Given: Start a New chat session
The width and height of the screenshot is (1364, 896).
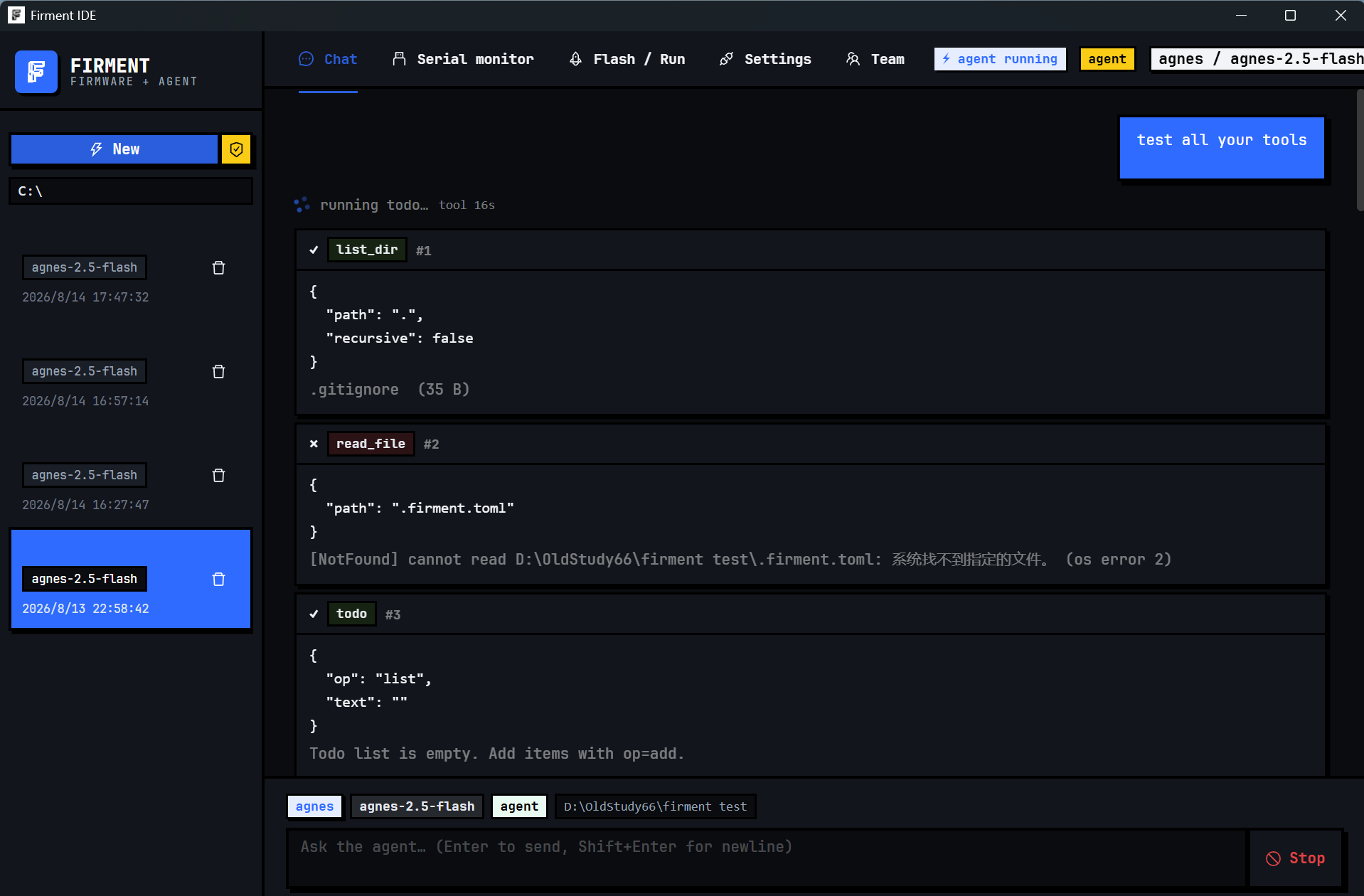Looking at the screenshot, I should click(114, 149).
